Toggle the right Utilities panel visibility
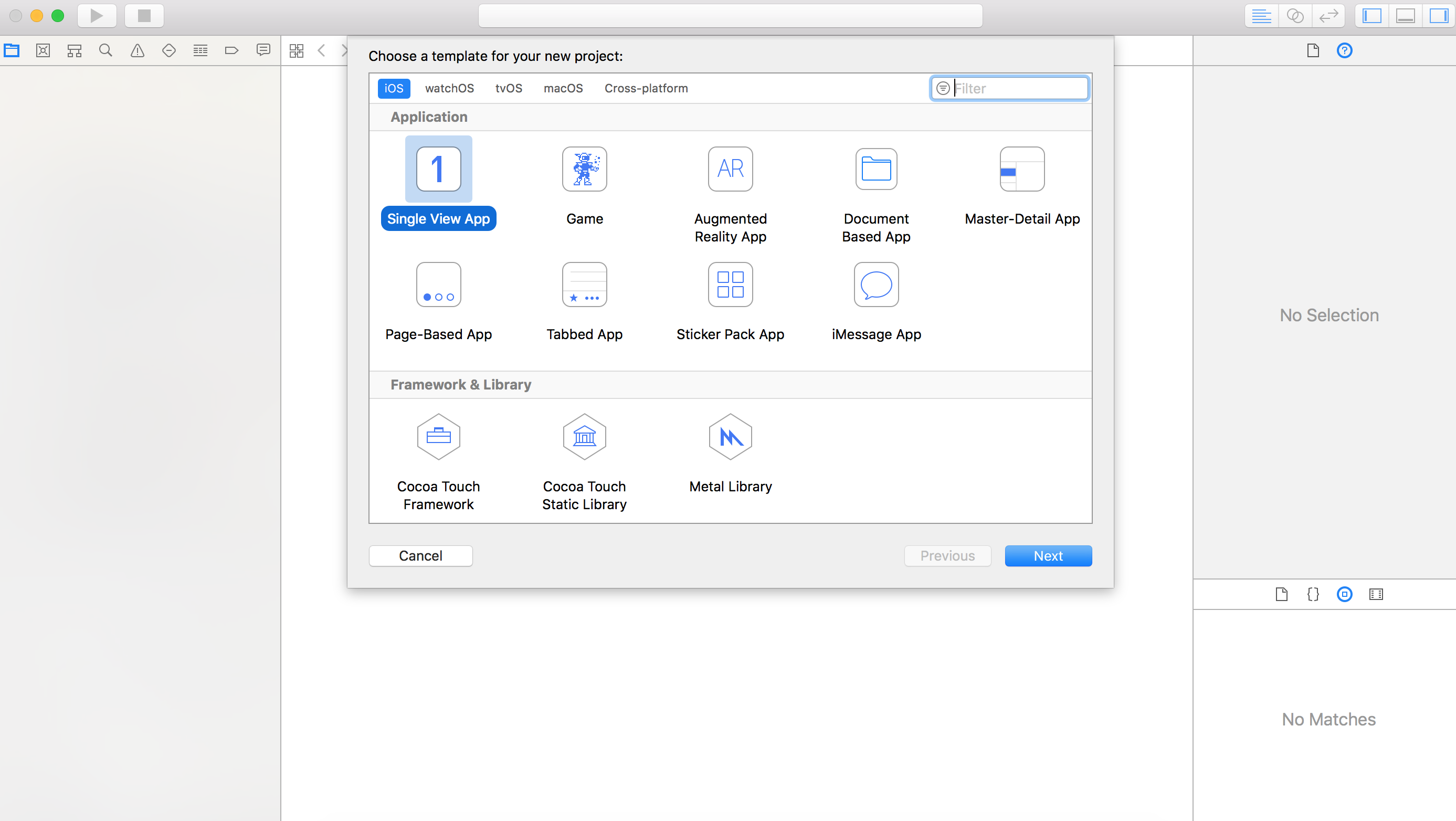1456x821 pixels. point(1438,15)
